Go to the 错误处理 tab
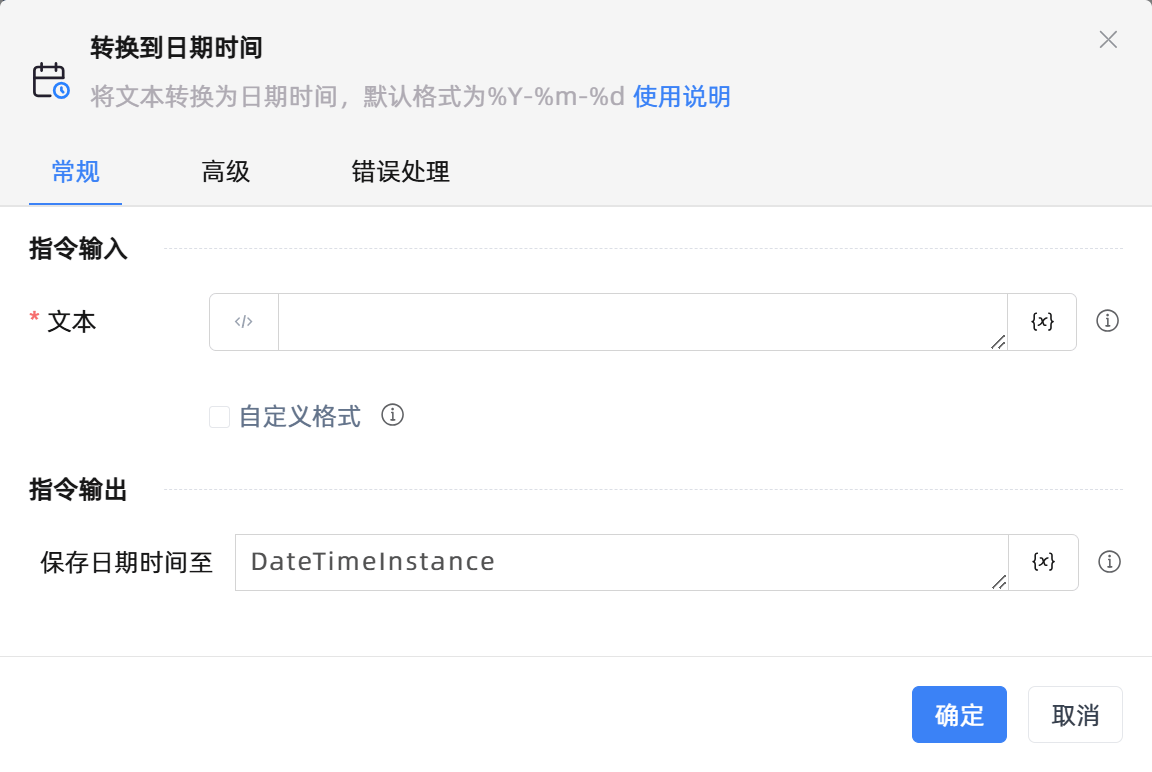 click(400, 172)
